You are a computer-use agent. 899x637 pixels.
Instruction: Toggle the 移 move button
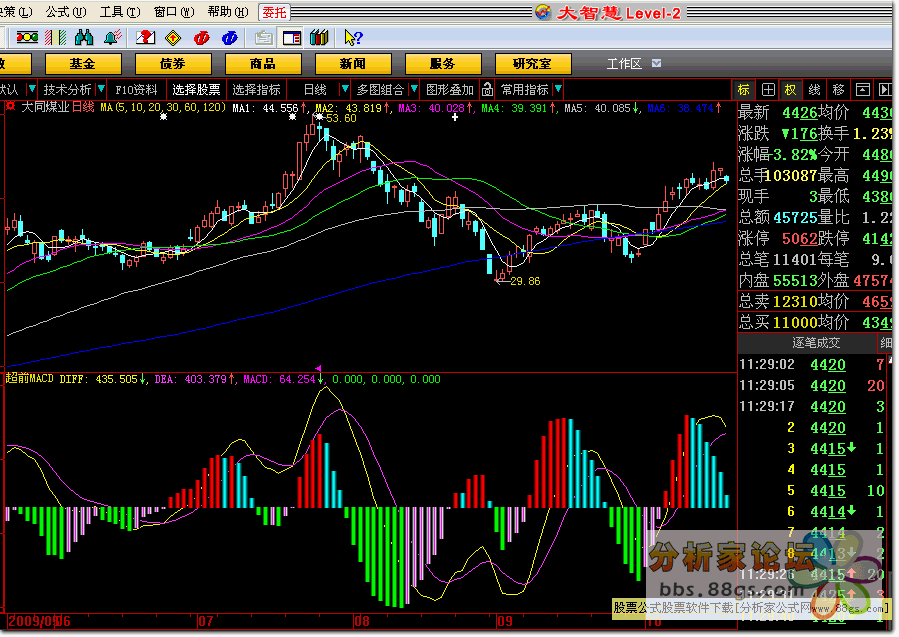(x=839, y=89)
